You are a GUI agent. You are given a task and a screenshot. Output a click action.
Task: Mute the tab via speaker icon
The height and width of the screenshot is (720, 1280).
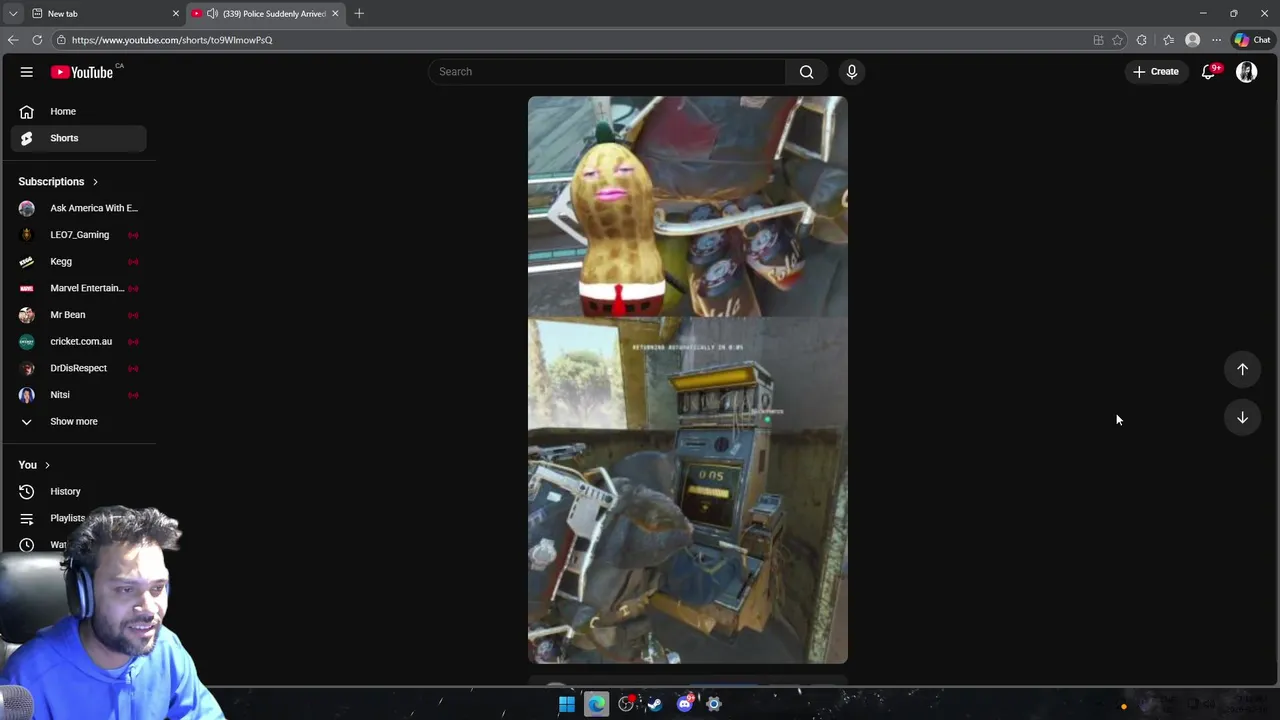[212, 14]
